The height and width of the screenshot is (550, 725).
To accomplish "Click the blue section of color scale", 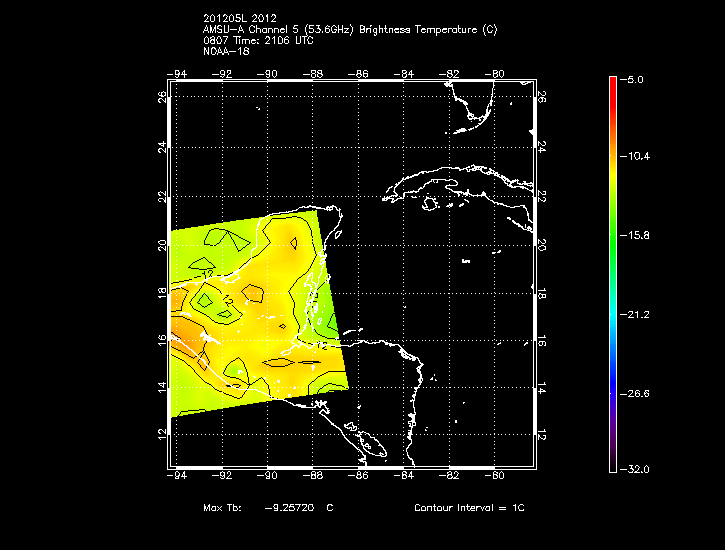I will pos(613,374).
